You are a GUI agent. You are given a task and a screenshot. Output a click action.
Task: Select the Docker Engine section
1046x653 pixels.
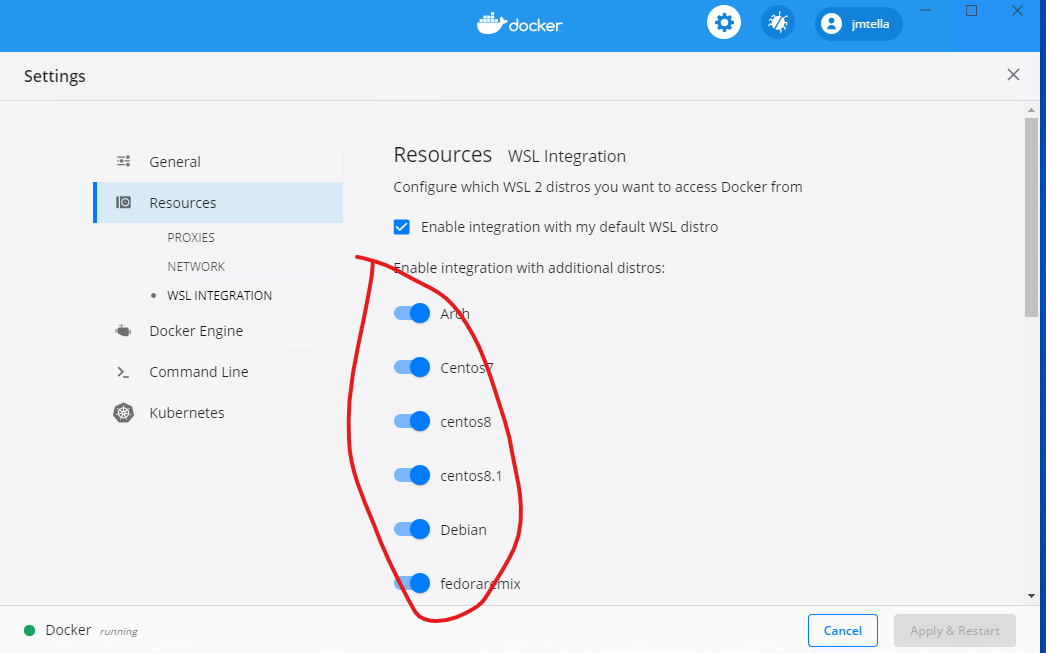pos(196,331)
